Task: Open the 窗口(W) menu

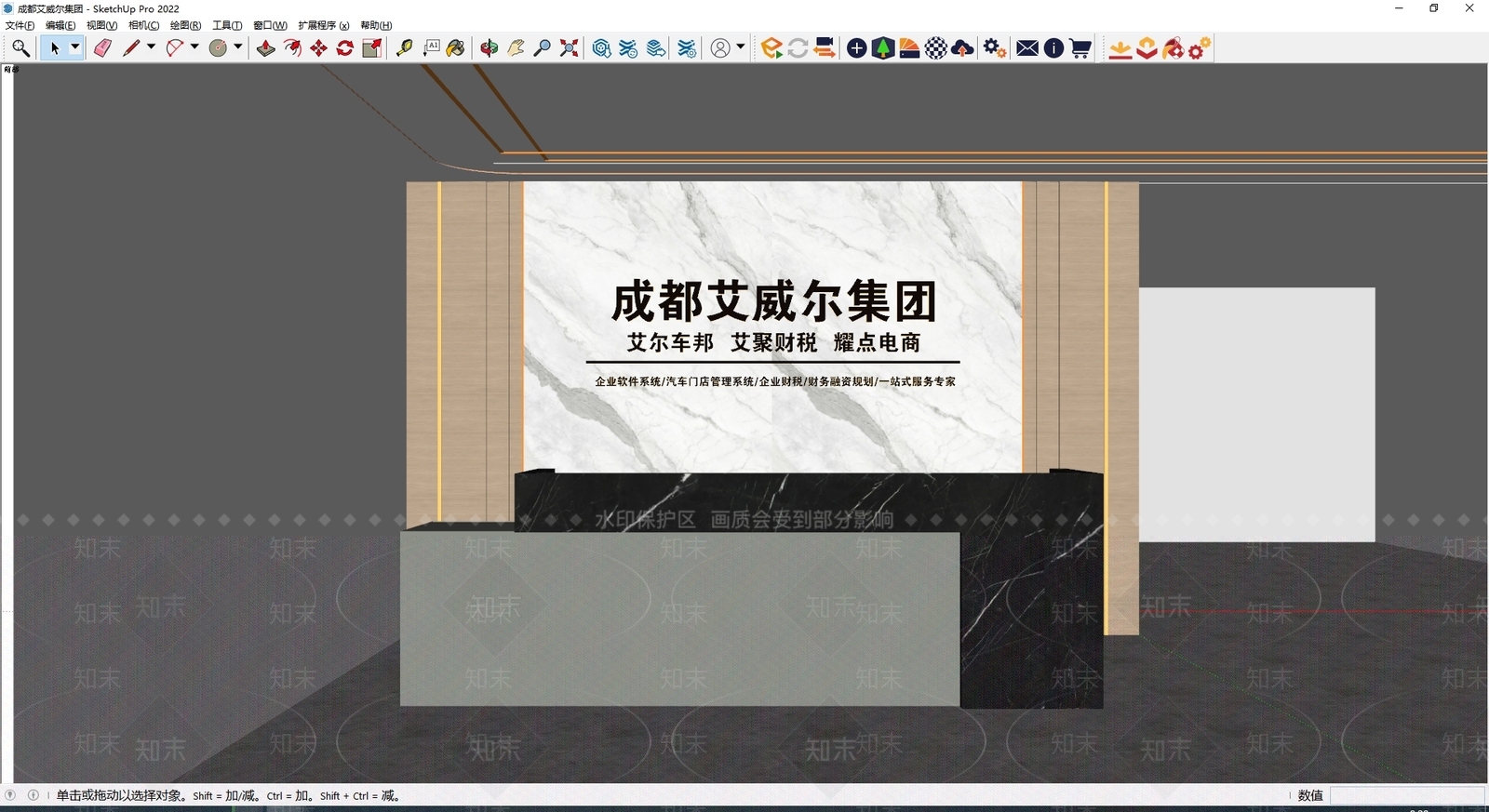Action: 270,25
